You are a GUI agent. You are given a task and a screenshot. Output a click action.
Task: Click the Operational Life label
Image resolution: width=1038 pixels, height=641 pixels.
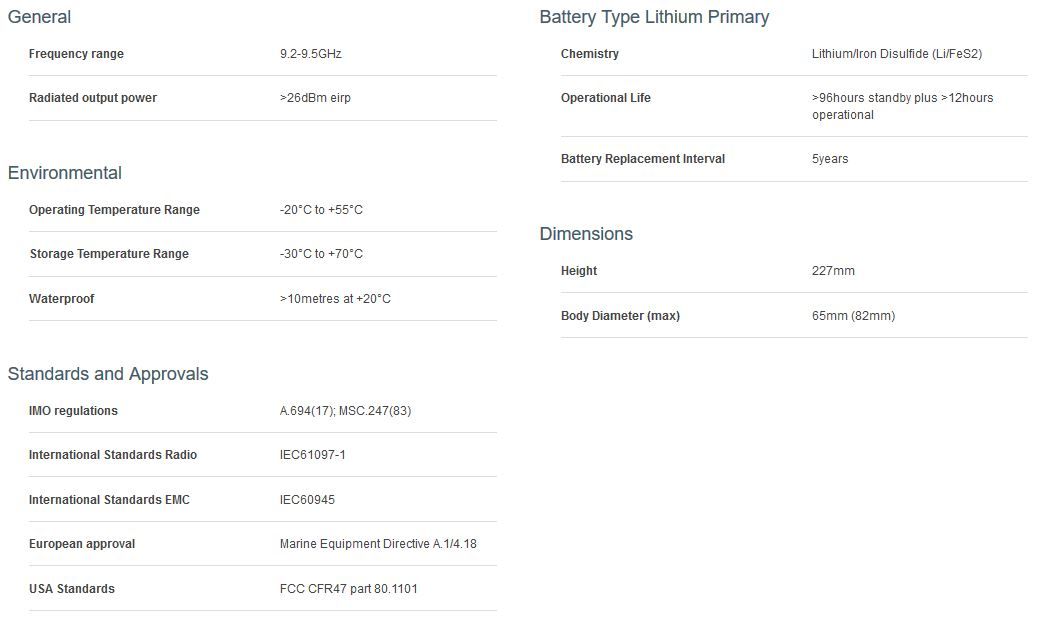click(606, 98)
